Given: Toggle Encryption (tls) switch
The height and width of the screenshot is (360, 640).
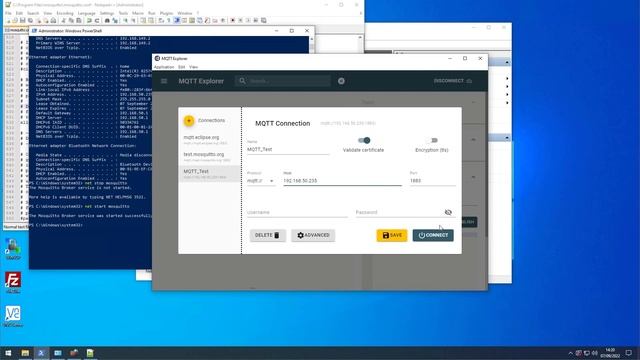Looking at the screenshot, I should coord(433,140).
